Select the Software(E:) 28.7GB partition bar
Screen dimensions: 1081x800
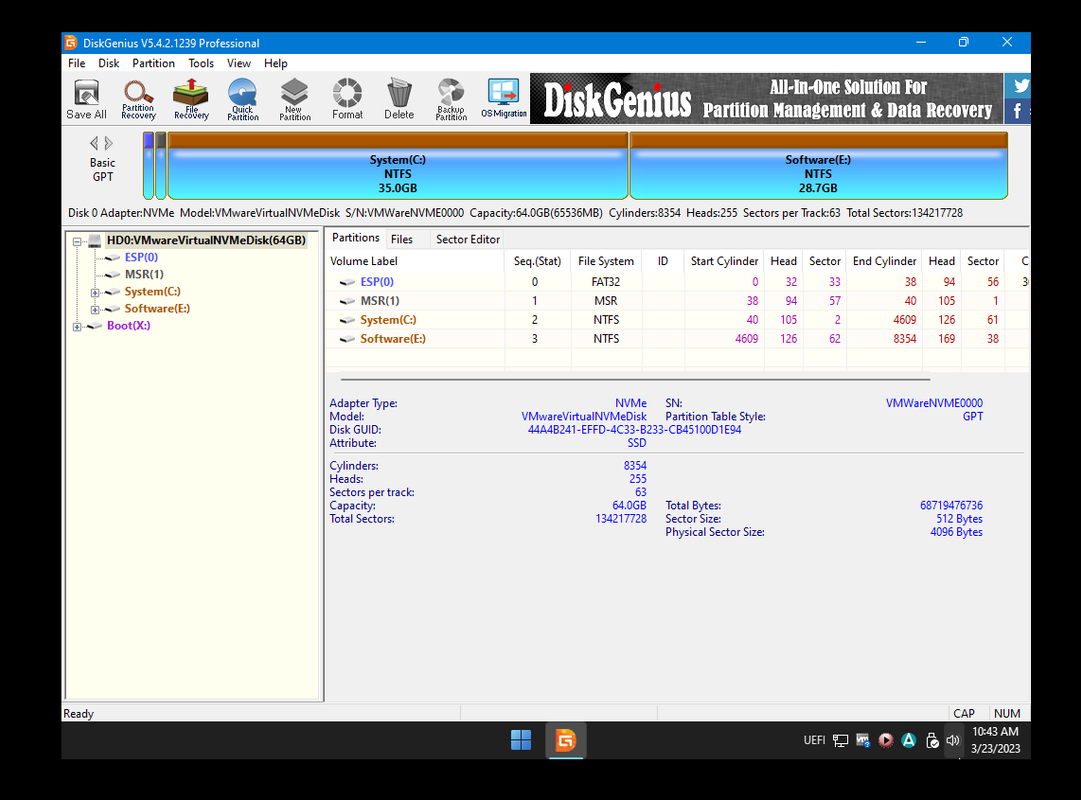pyautogui.click(x=818, y=166)
